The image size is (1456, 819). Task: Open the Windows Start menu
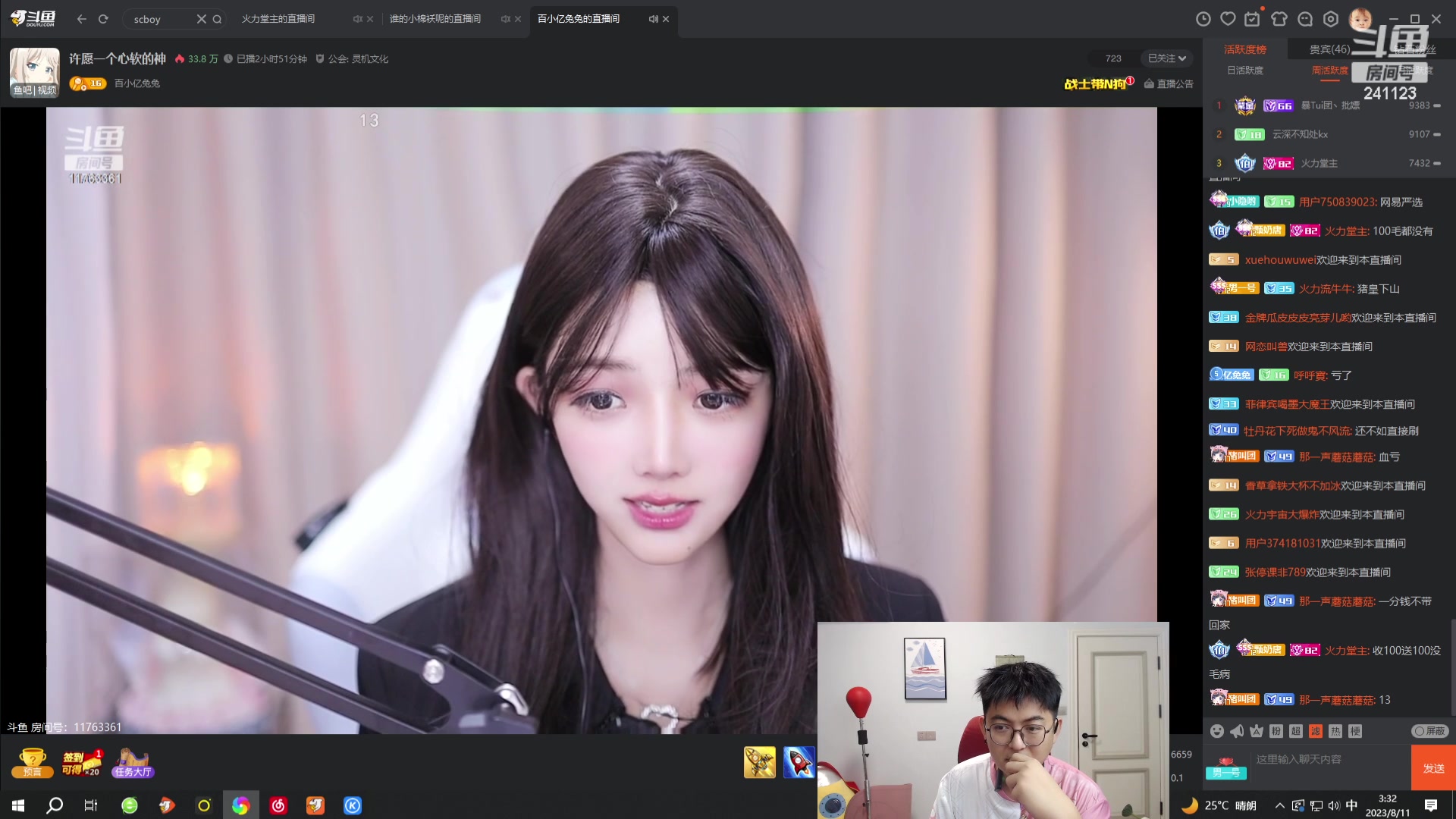18,805
